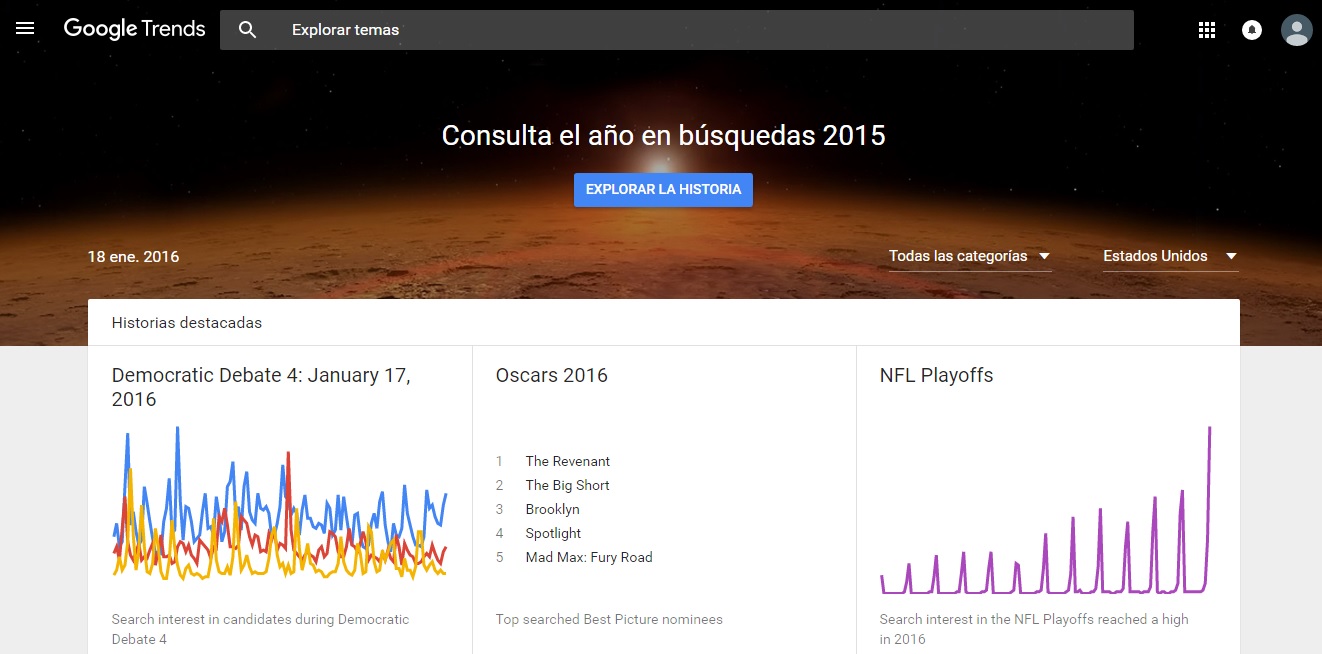
Task: Click the Search interest in candidates caption
Action: point(260,629)
